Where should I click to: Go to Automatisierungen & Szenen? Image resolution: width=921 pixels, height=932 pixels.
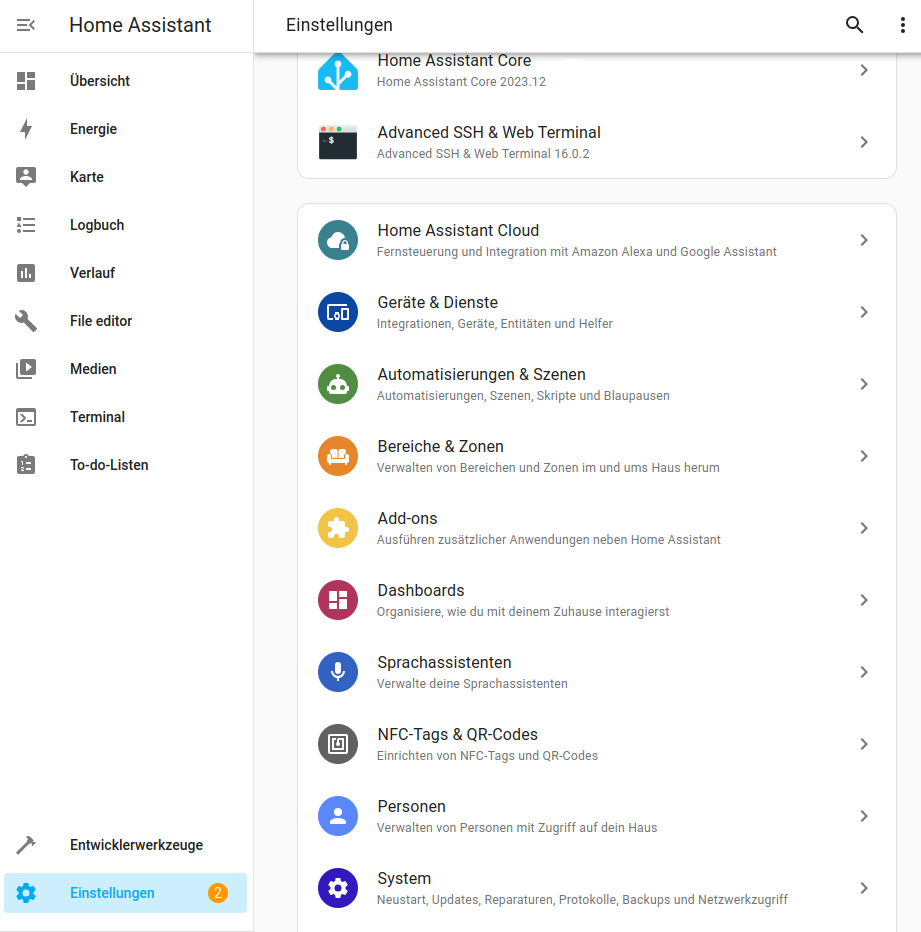click(x=597, y=384)
